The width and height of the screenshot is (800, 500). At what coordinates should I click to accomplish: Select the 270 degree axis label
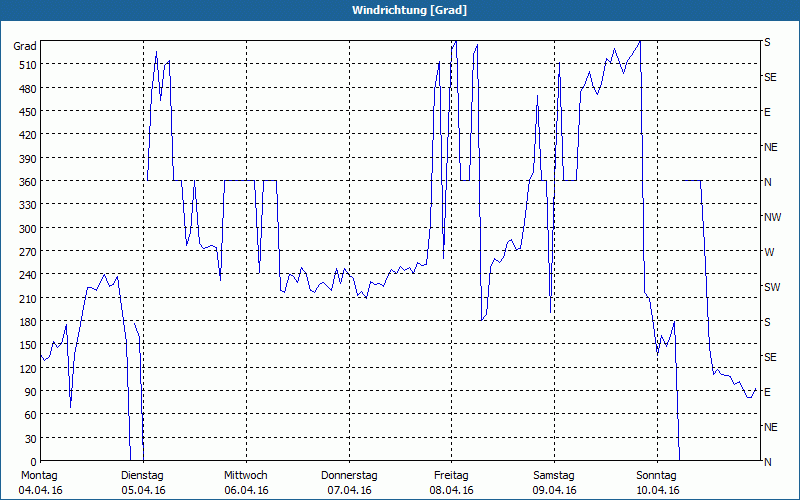pos(28,252)
